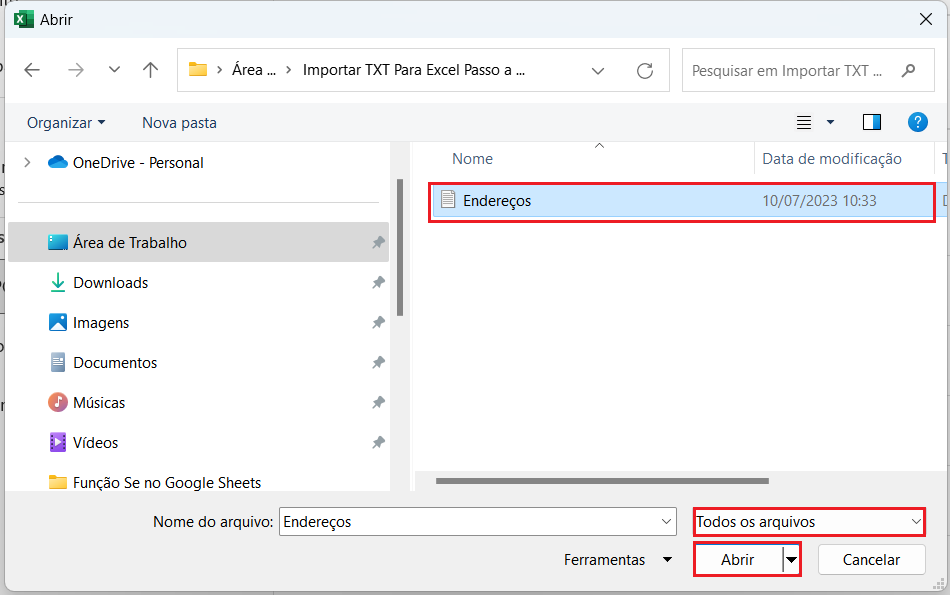Open the Organizar menu
950x595 pixels.
(66, 122)
